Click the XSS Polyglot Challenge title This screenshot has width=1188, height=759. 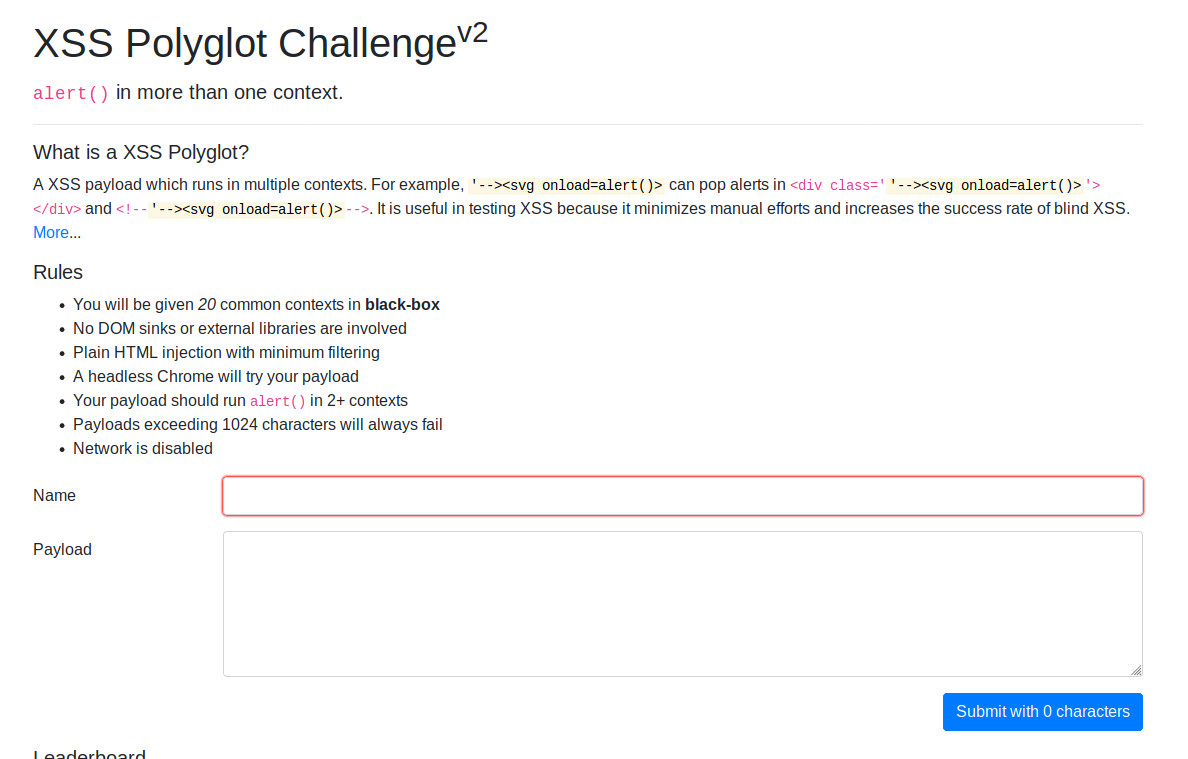tap(244, 44)
